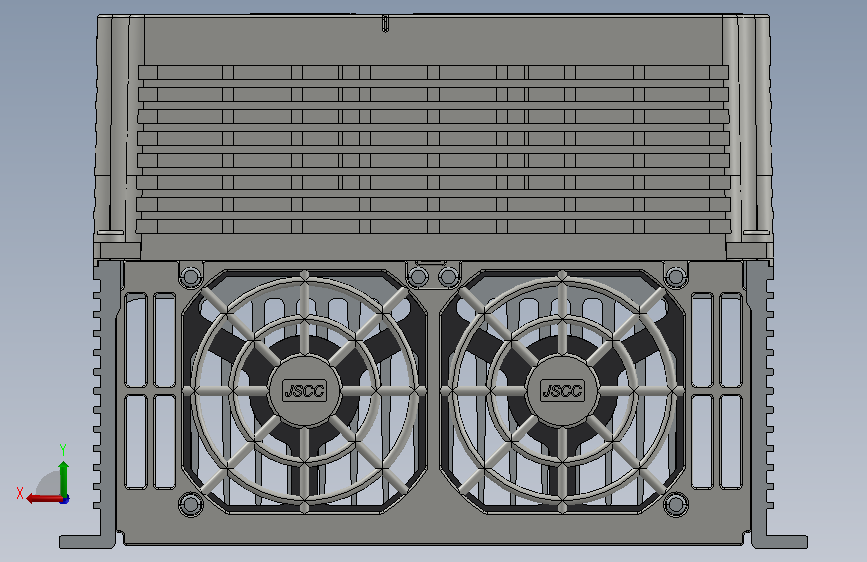Click the blue Z axis dot of the triad
This screenshot has width=867, height=562.
point(65,499)
